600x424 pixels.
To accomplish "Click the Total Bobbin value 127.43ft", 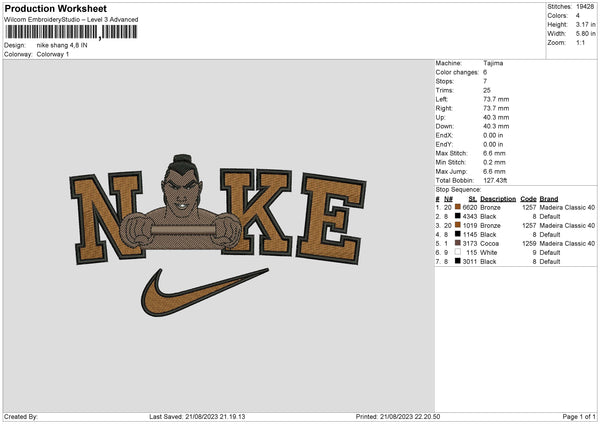I will (495, 181).
